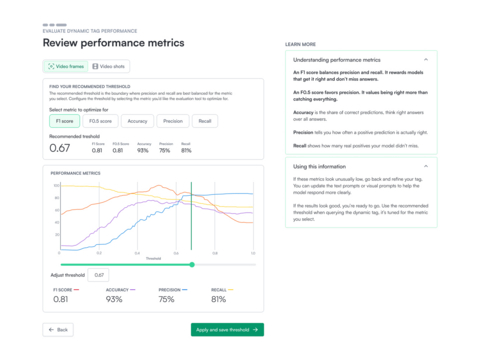Switch to the Video frames tab
Screen dimensions: 480x360
(66, 66)
